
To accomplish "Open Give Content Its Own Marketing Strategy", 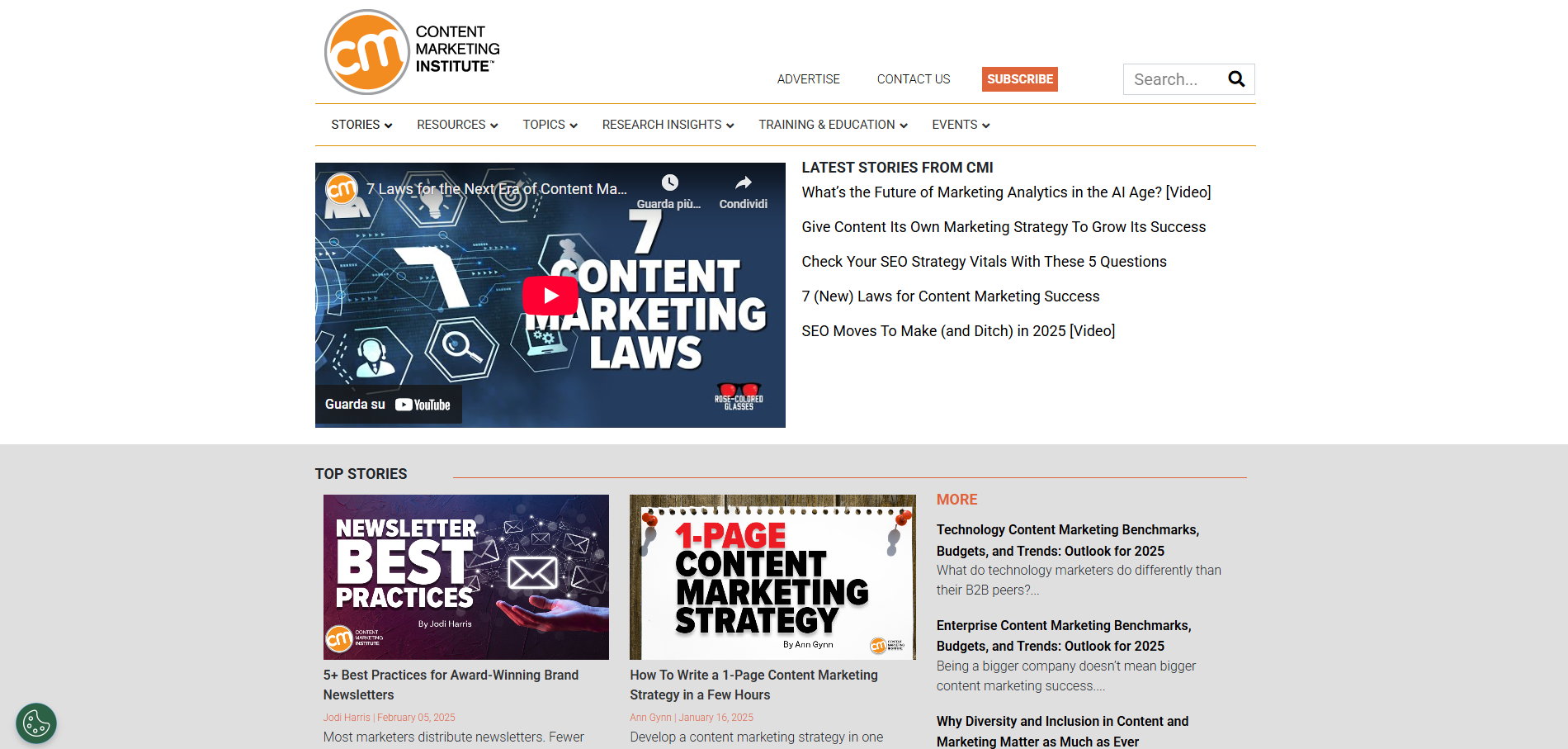I will click(1004, 227).
